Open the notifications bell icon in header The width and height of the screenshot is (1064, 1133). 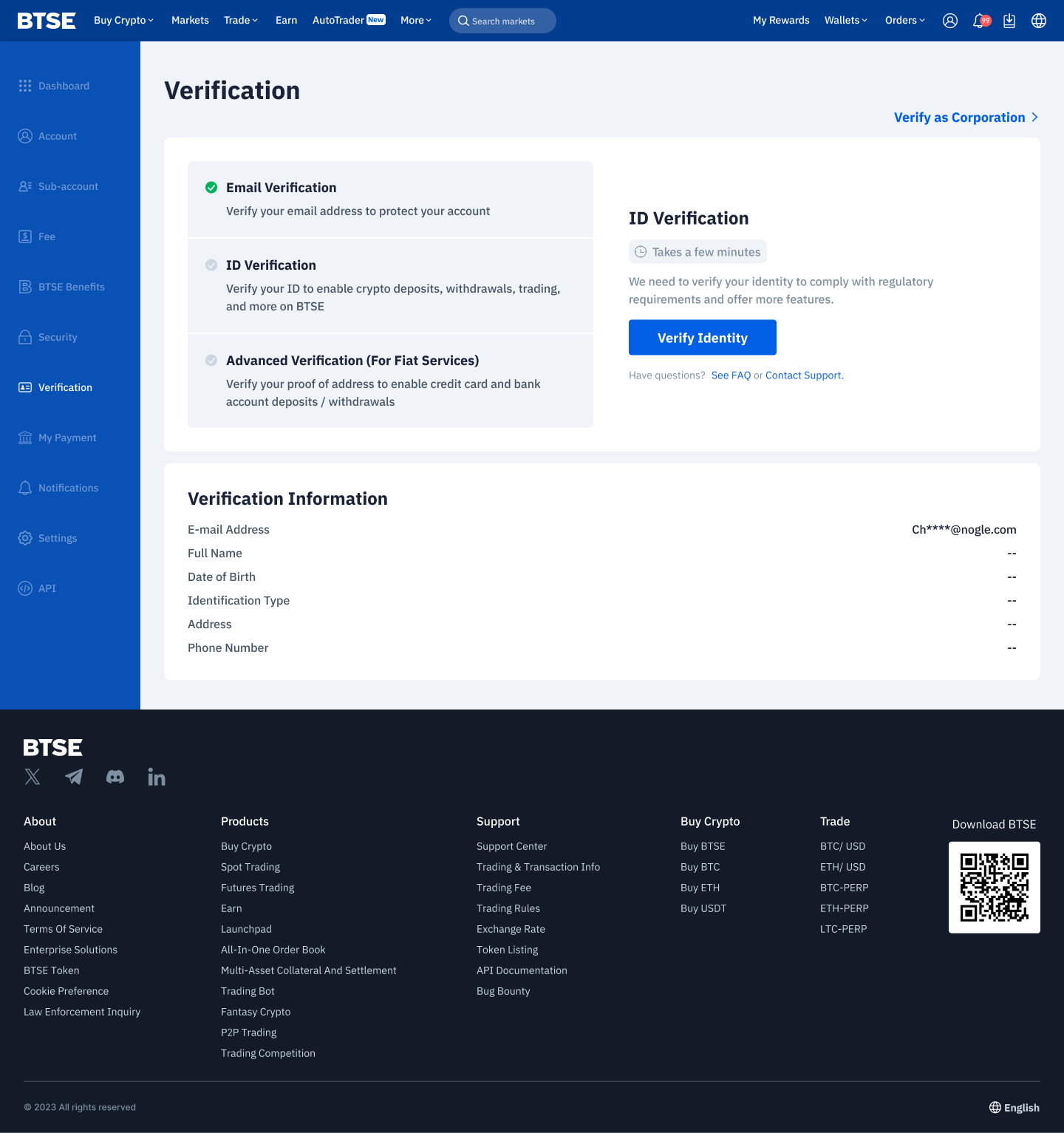[x=980, y=21]
